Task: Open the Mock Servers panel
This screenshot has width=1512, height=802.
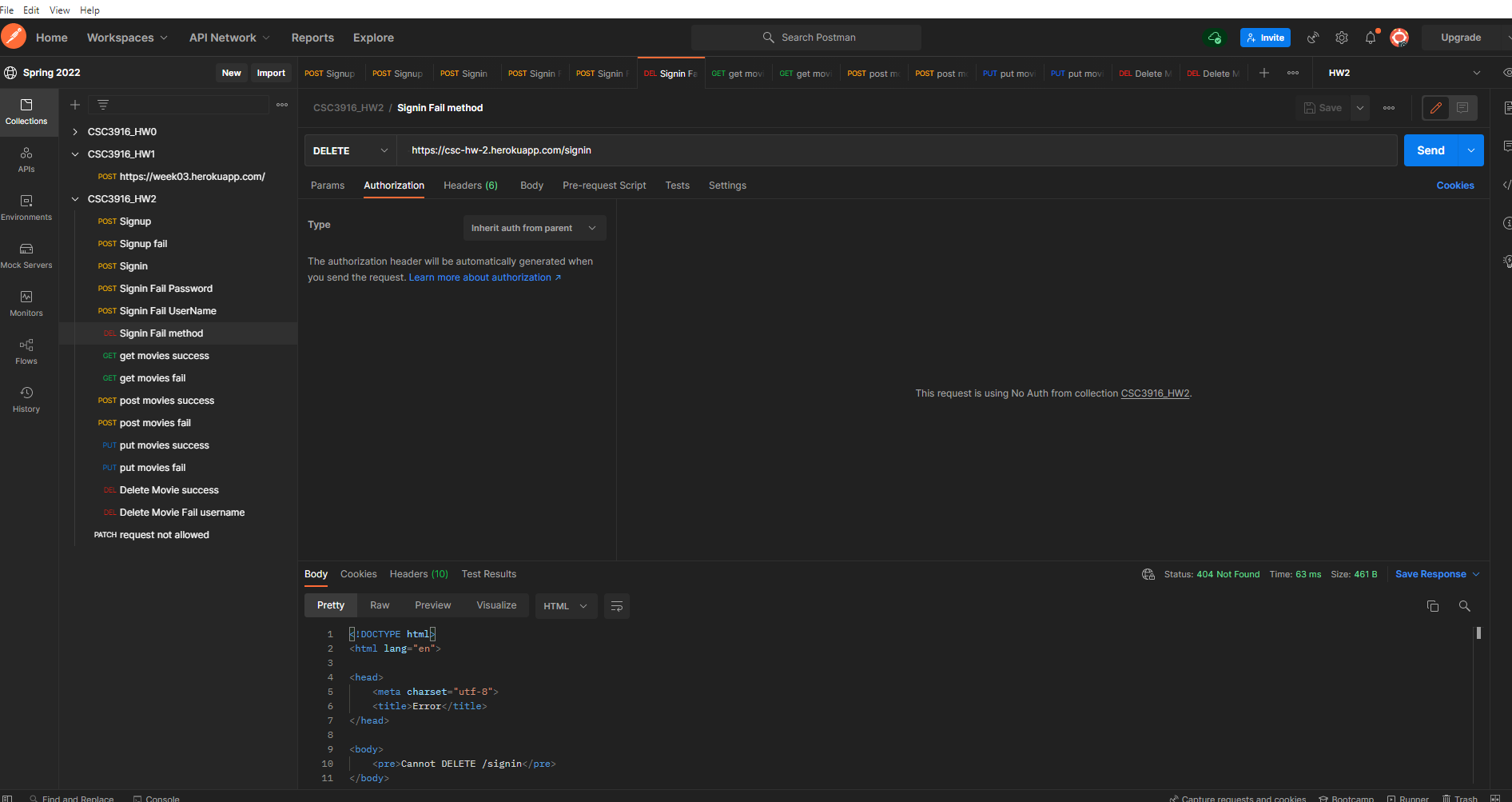Action: coord(26,256)
